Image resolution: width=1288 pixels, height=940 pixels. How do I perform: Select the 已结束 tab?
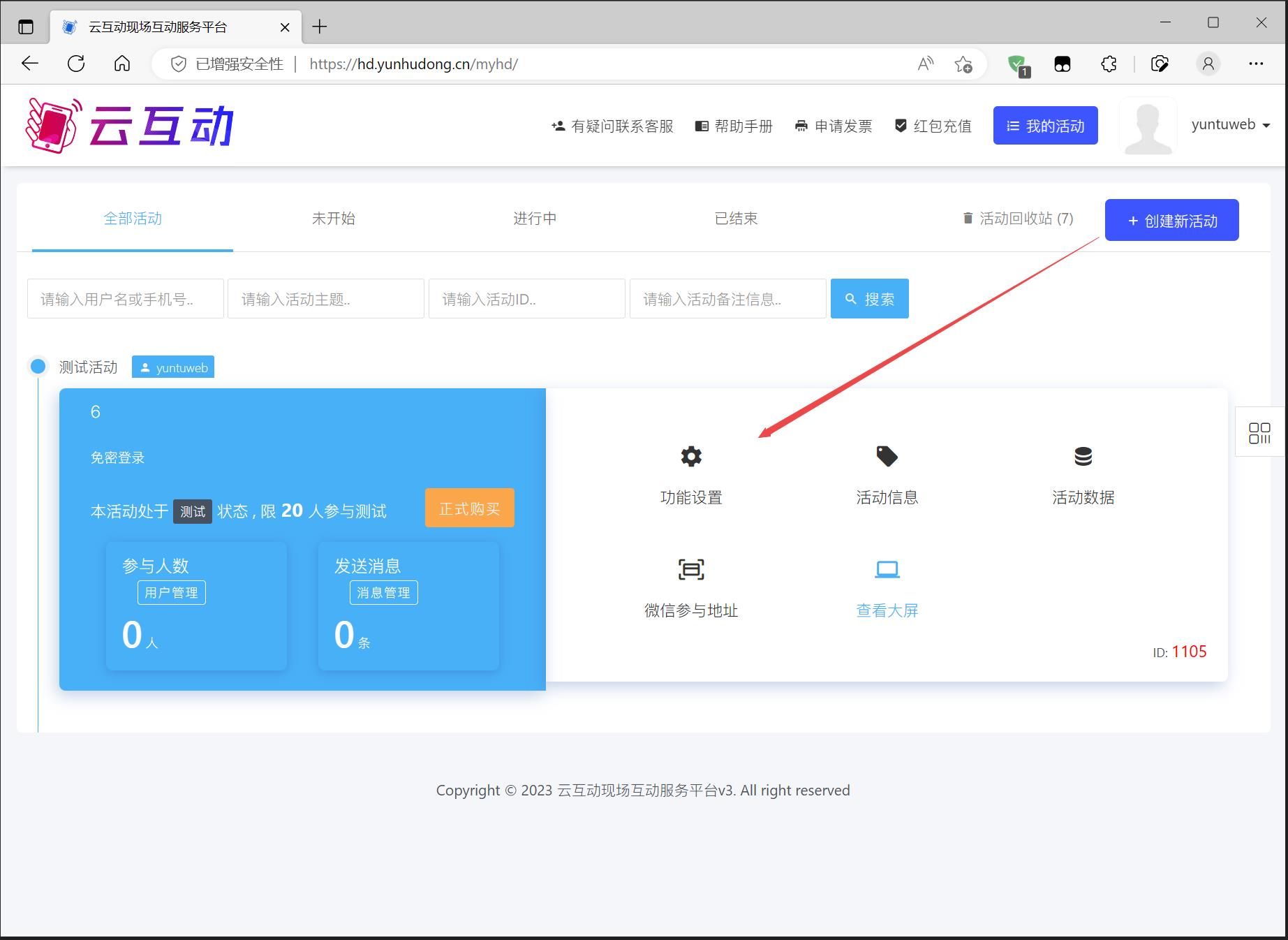[736, 219]
